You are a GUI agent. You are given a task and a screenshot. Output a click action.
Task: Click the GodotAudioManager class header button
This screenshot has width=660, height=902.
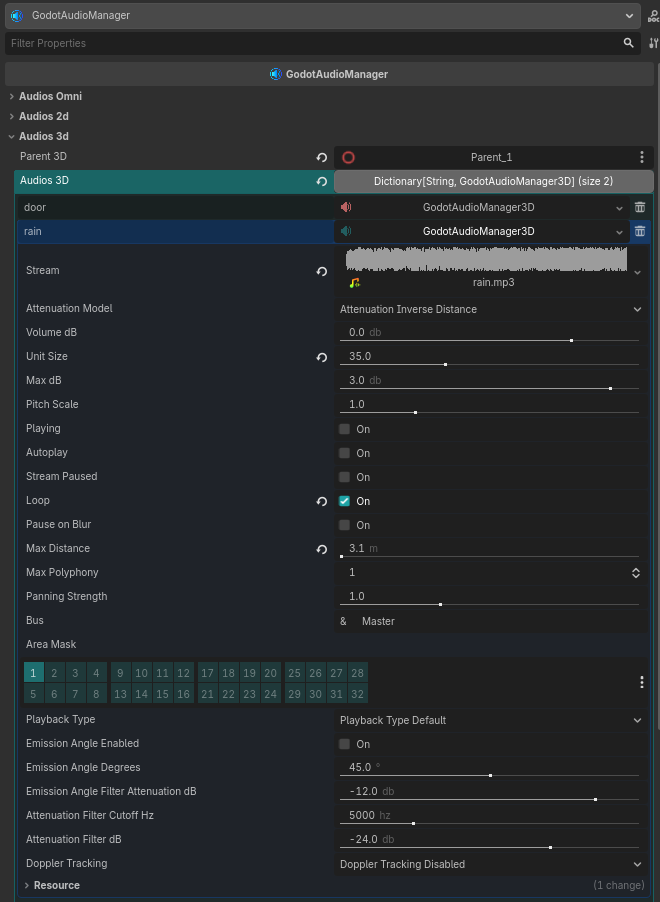(x=329, y=74)
